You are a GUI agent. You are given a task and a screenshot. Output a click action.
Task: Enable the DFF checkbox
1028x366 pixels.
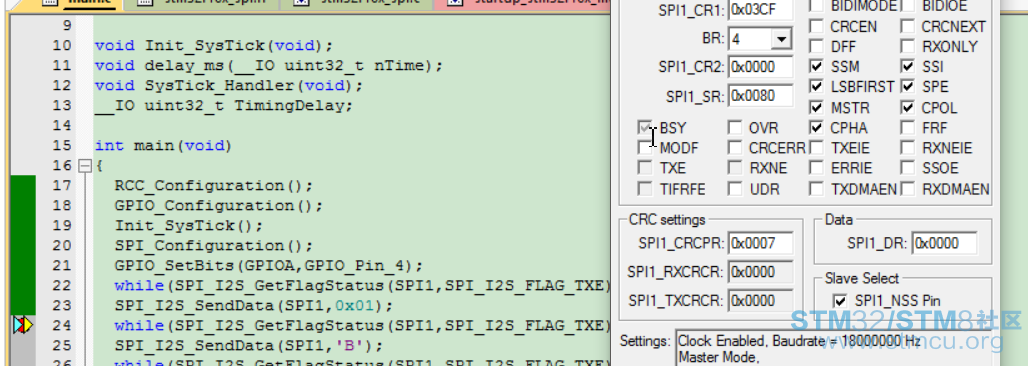click(x=816, y=47)
